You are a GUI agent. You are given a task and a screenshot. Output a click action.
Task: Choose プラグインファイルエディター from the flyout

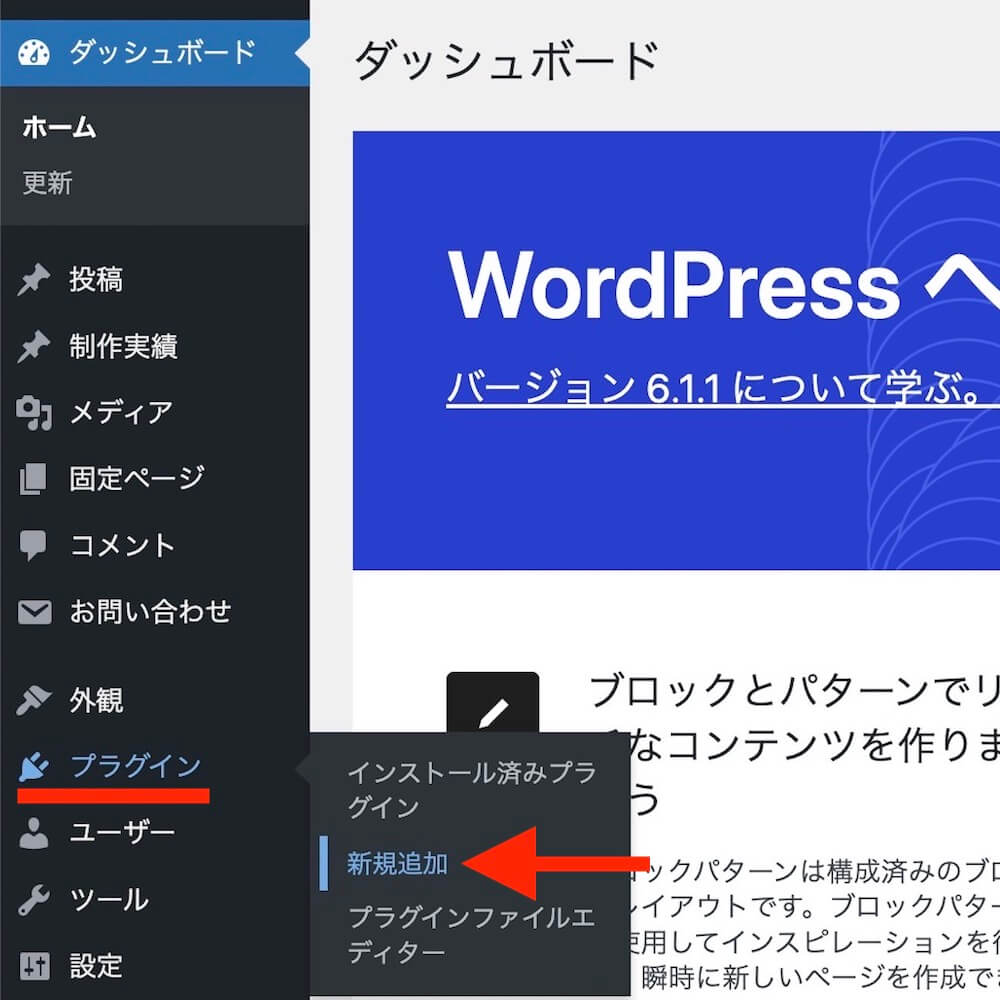tap(472, 935)
